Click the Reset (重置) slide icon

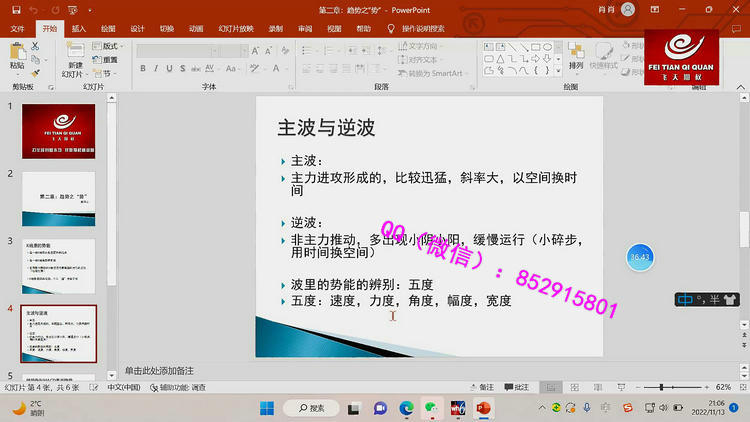[106, 60]
